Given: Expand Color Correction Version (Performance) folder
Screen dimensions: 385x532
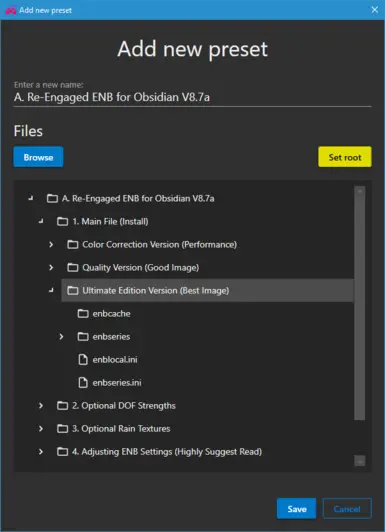Looking at the screenshot, I should (51, 245).
